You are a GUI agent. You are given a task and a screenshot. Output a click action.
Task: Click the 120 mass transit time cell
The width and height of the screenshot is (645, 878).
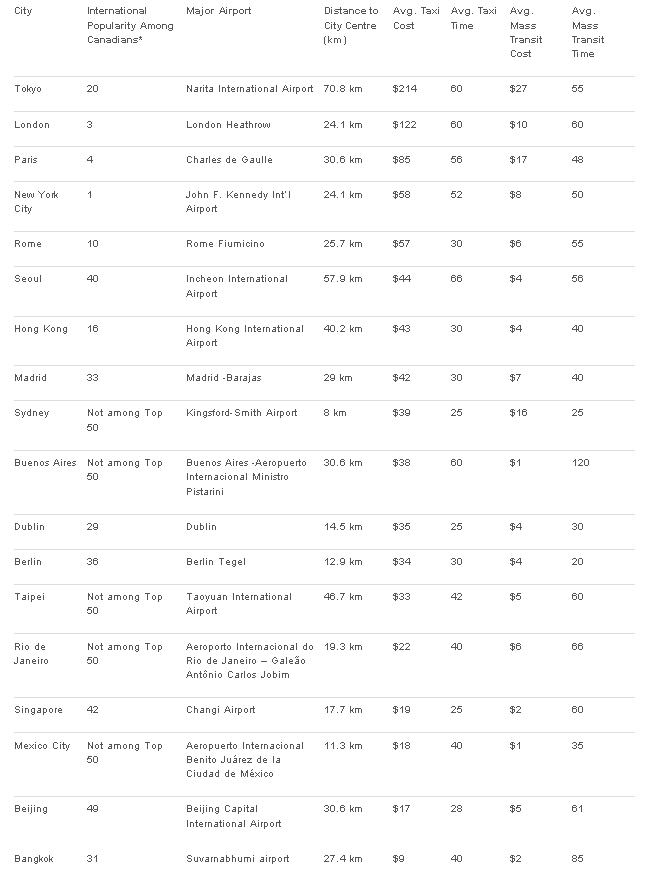(x=580, y=463)
